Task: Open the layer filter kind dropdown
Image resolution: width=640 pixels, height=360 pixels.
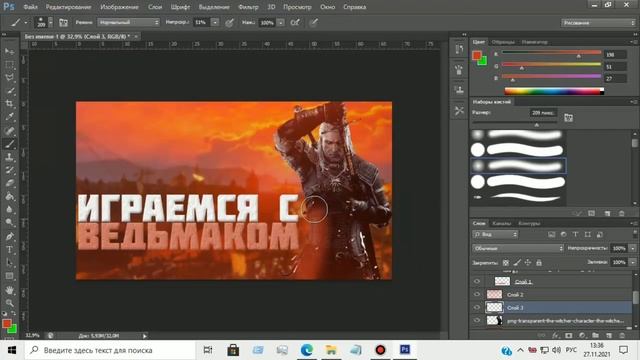Action: 496,235
